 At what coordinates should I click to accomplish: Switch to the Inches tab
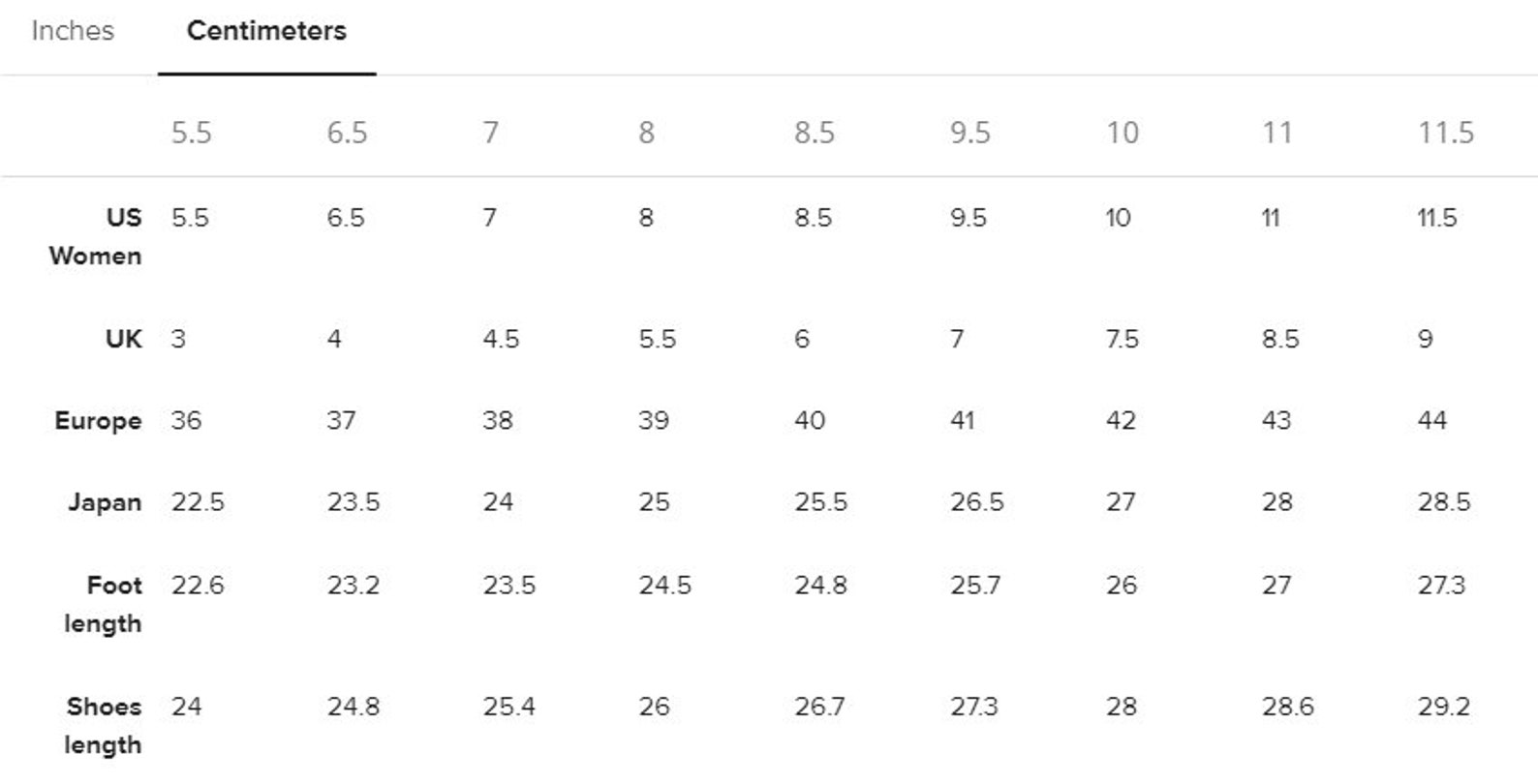pyautogui.click(x=73, y=31)
